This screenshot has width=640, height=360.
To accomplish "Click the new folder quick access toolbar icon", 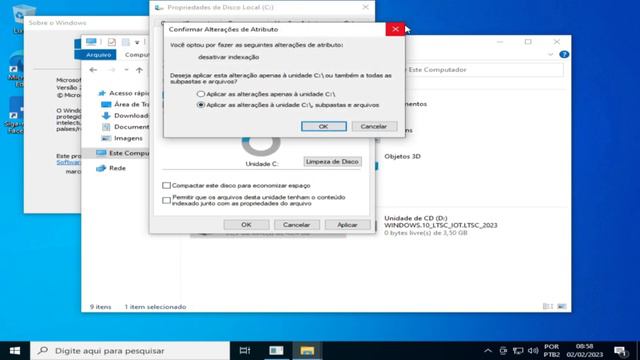I will [x=126, y=42].
